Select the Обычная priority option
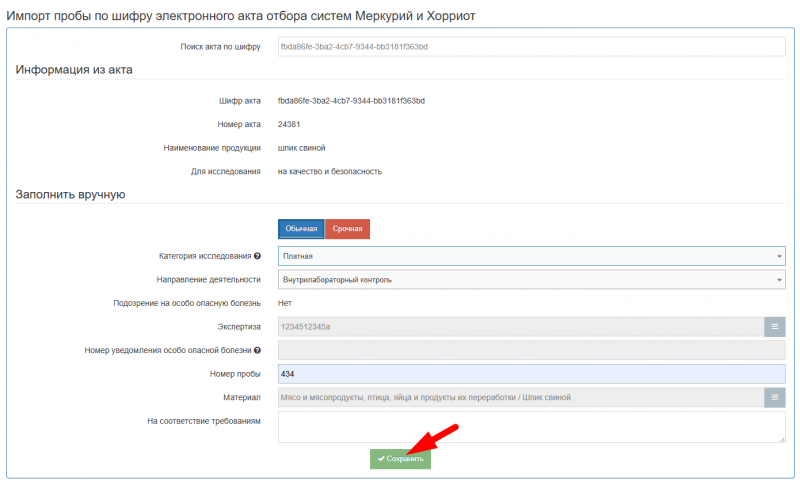Viewport: 800px width, 483px height. point(301,229)
